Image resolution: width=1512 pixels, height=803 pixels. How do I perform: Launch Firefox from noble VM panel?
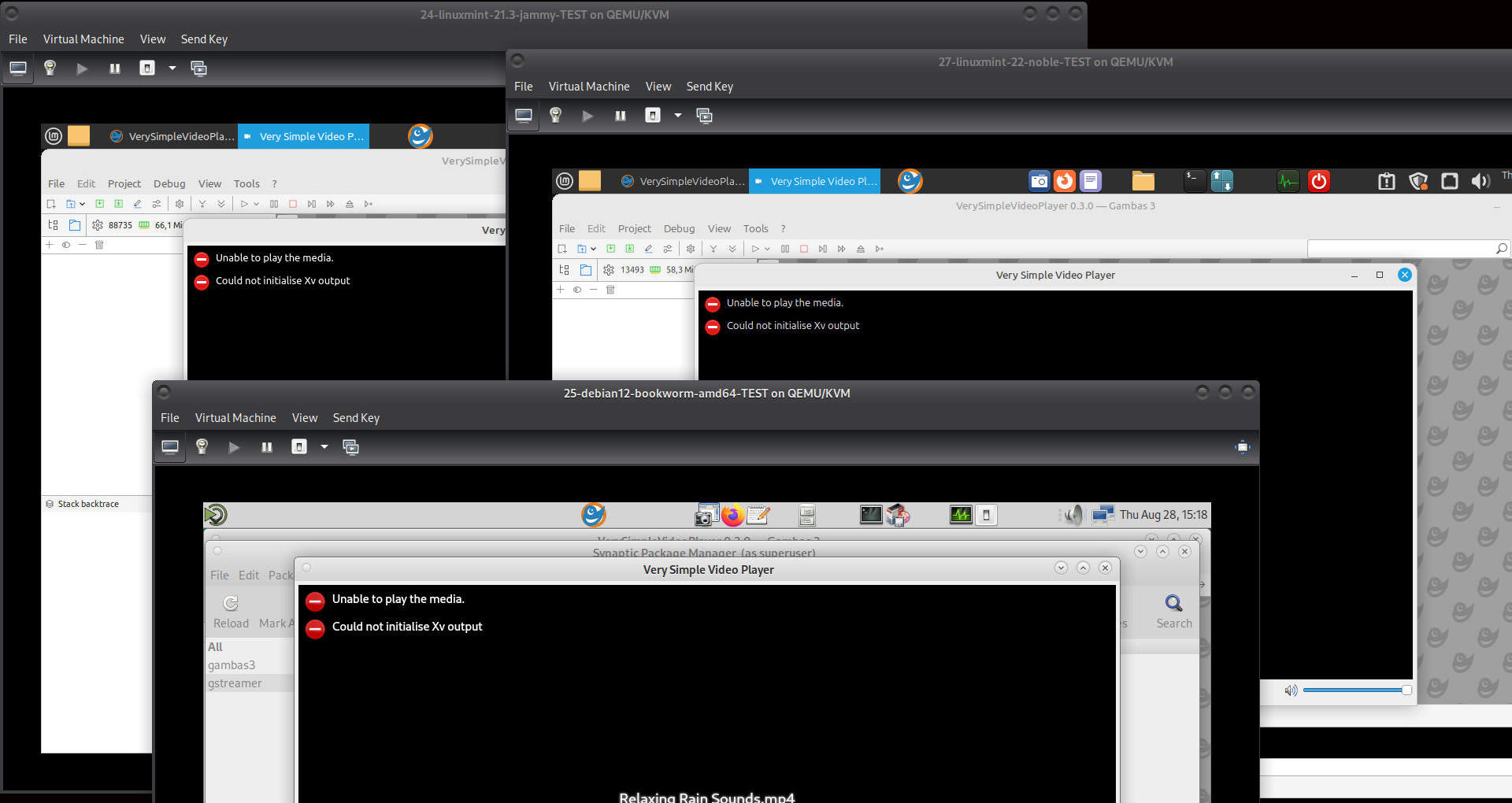click(x=1065, y=181)
